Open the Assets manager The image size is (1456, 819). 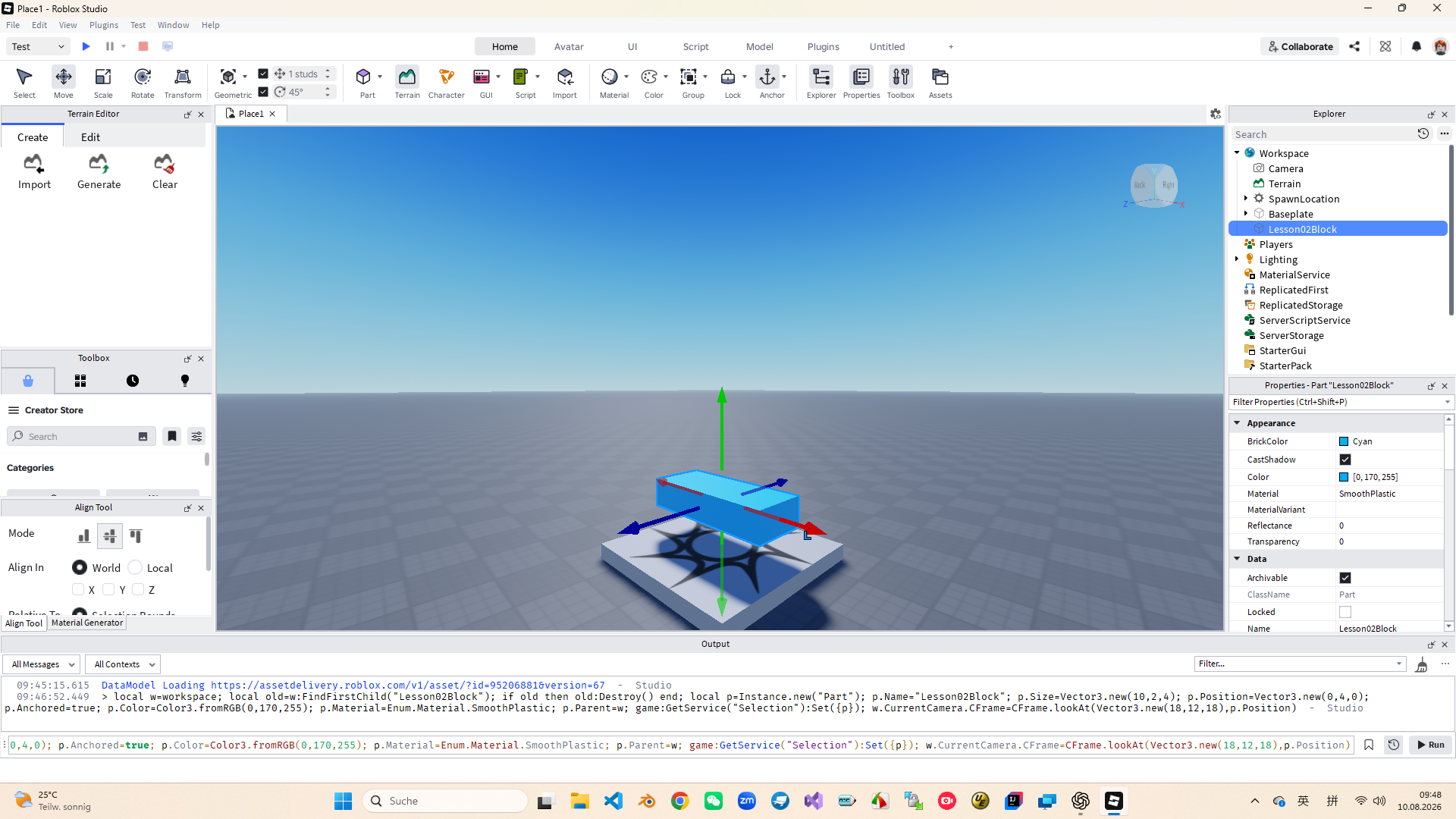click(x=940, y=83)
